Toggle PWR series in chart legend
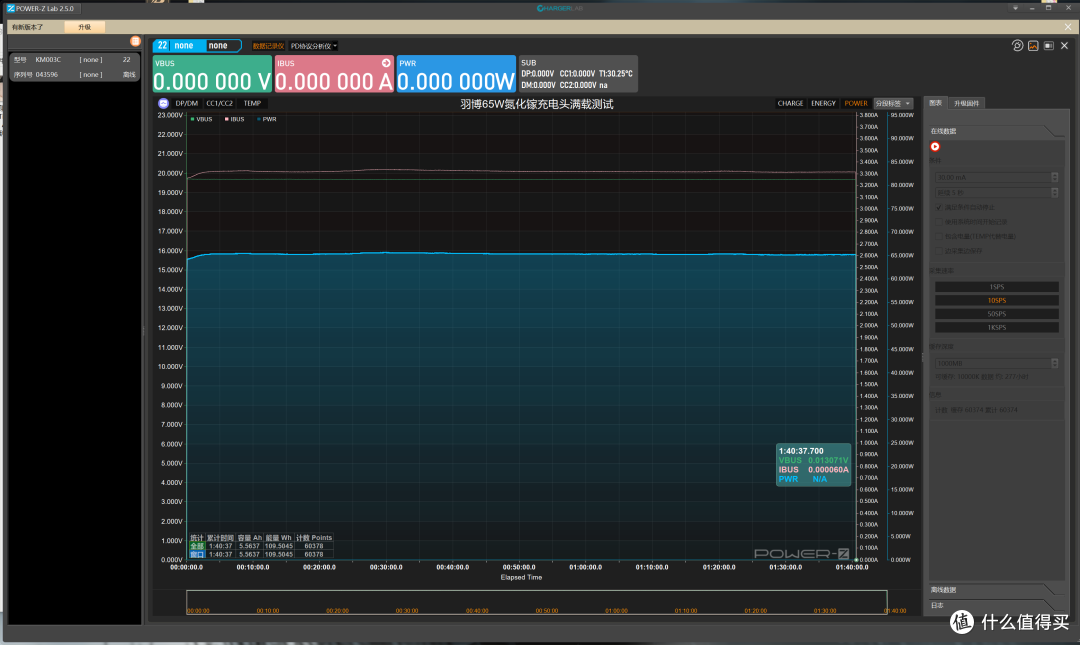 [x=267, y=119]
